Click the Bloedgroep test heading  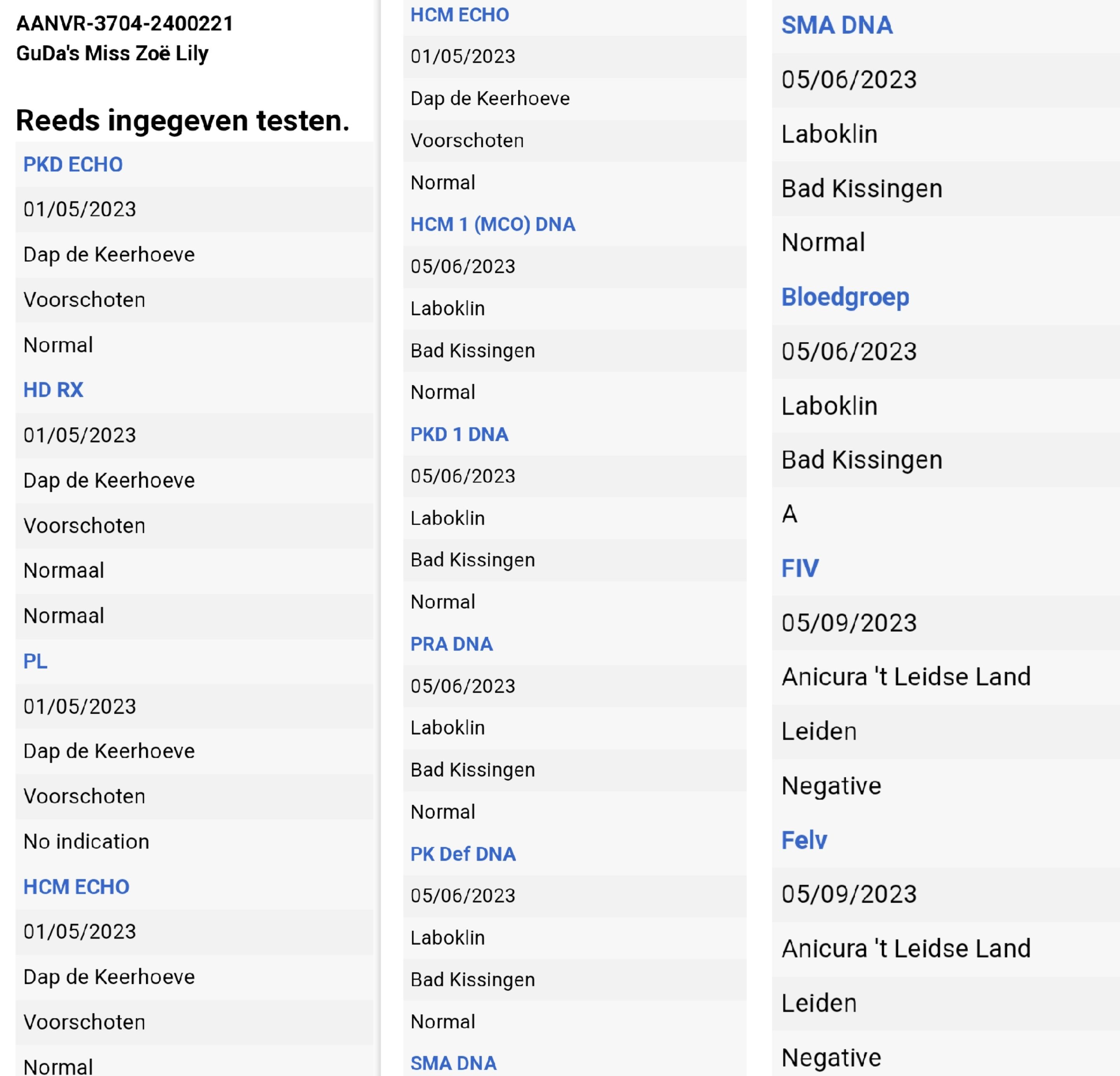tap(845, 297)
